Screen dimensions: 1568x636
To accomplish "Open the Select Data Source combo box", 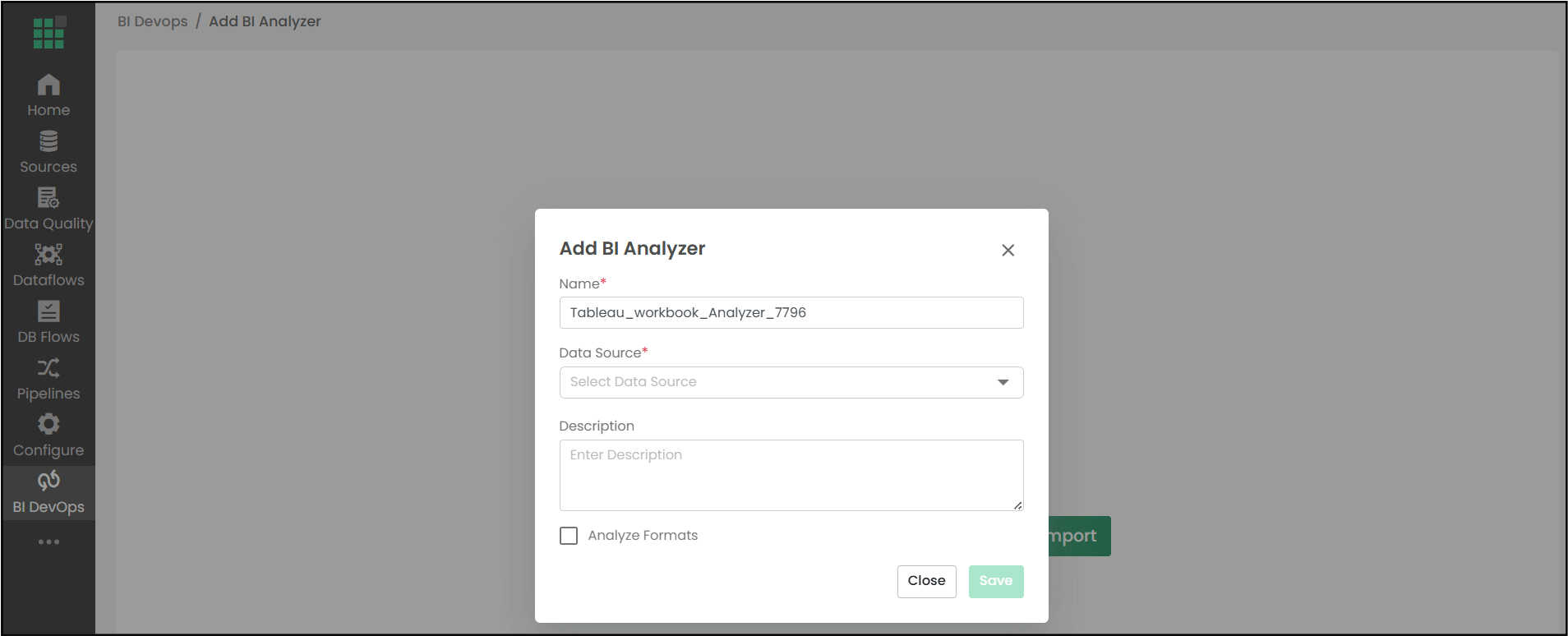I will (x=791, y=382).
